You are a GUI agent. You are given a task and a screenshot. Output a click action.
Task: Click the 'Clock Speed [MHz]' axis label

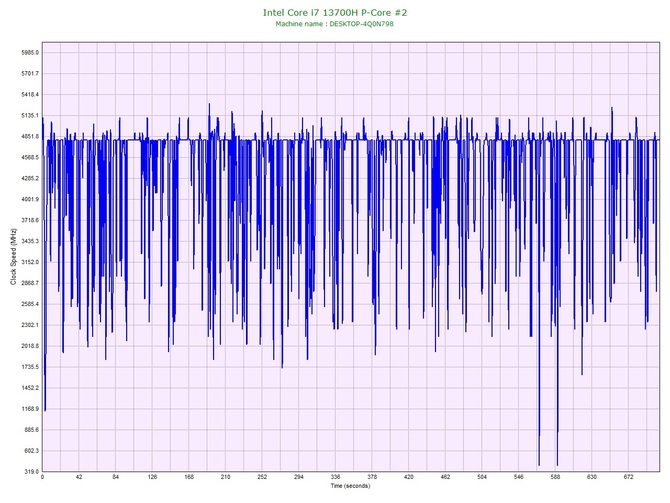[x=14, y=257]
